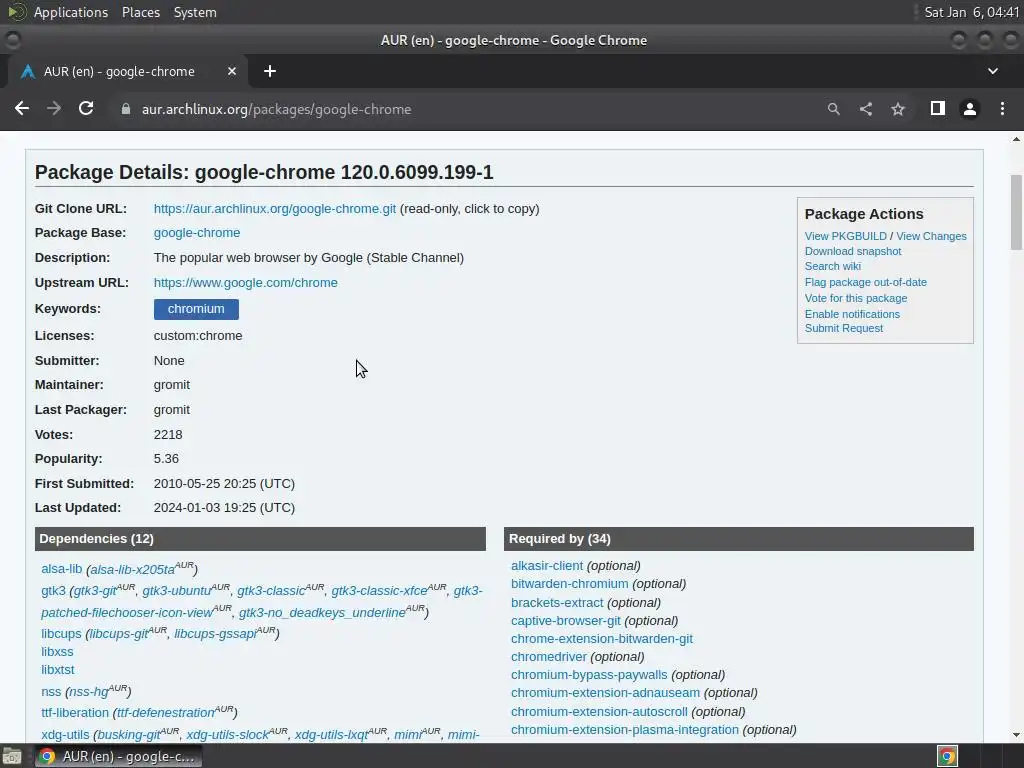Open the alsa-lib dependency link
The height and width of the screenshot is (768, 1024).
[61, 568]
